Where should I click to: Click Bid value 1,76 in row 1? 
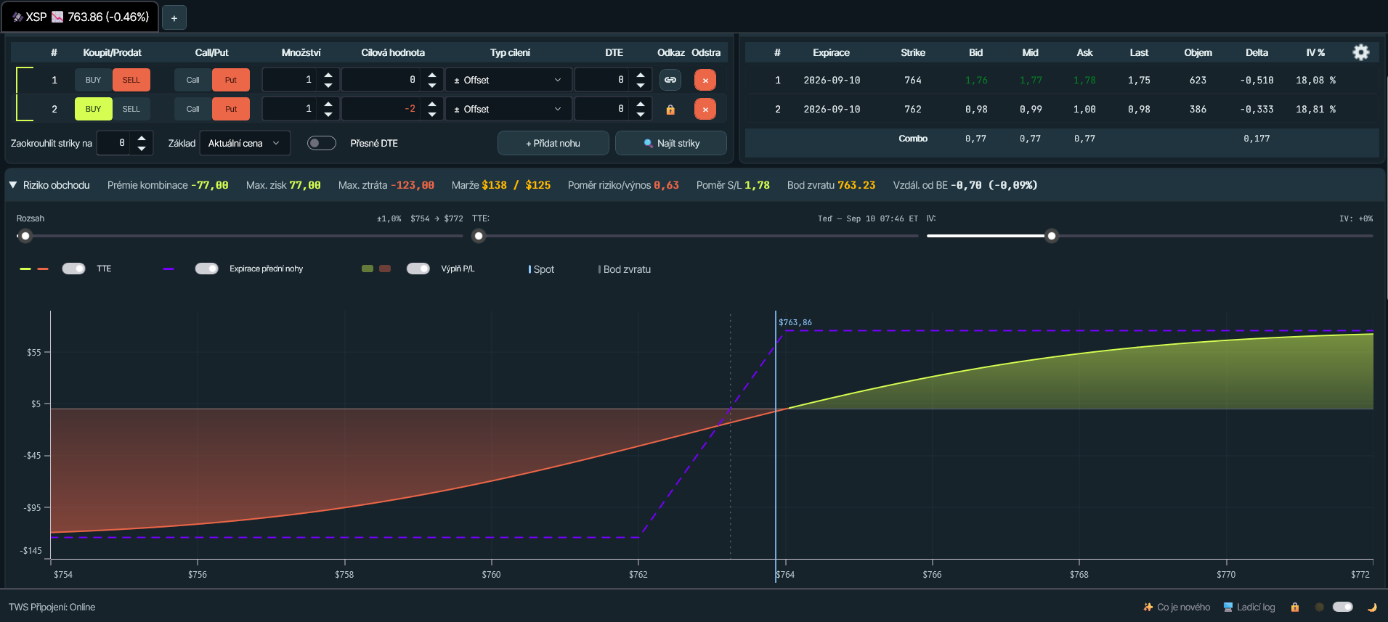tap(977, 80)
